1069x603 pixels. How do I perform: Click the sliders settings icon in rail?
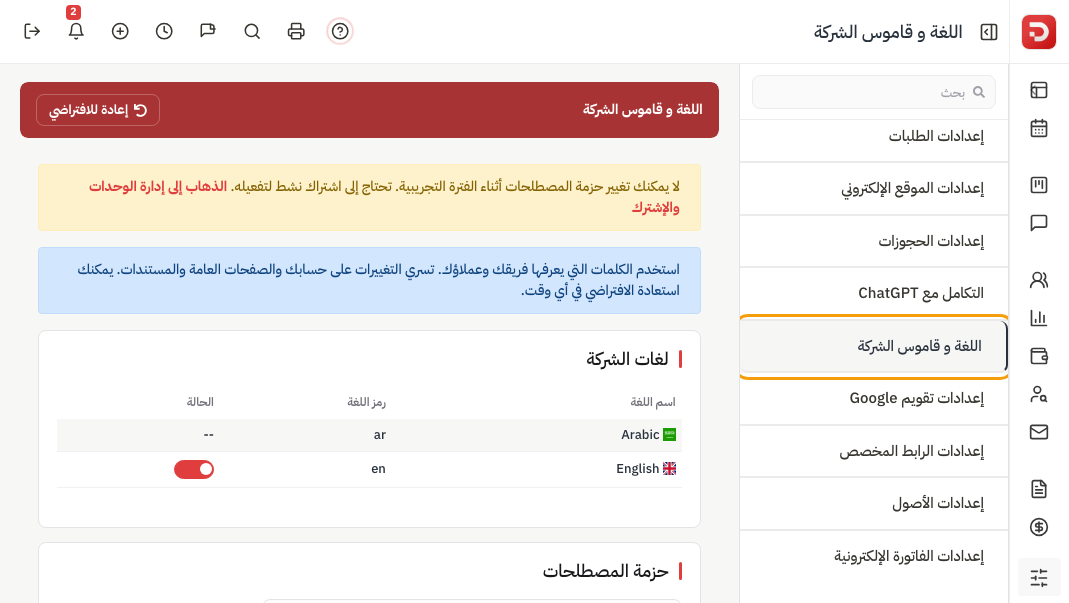(1038, 578)
